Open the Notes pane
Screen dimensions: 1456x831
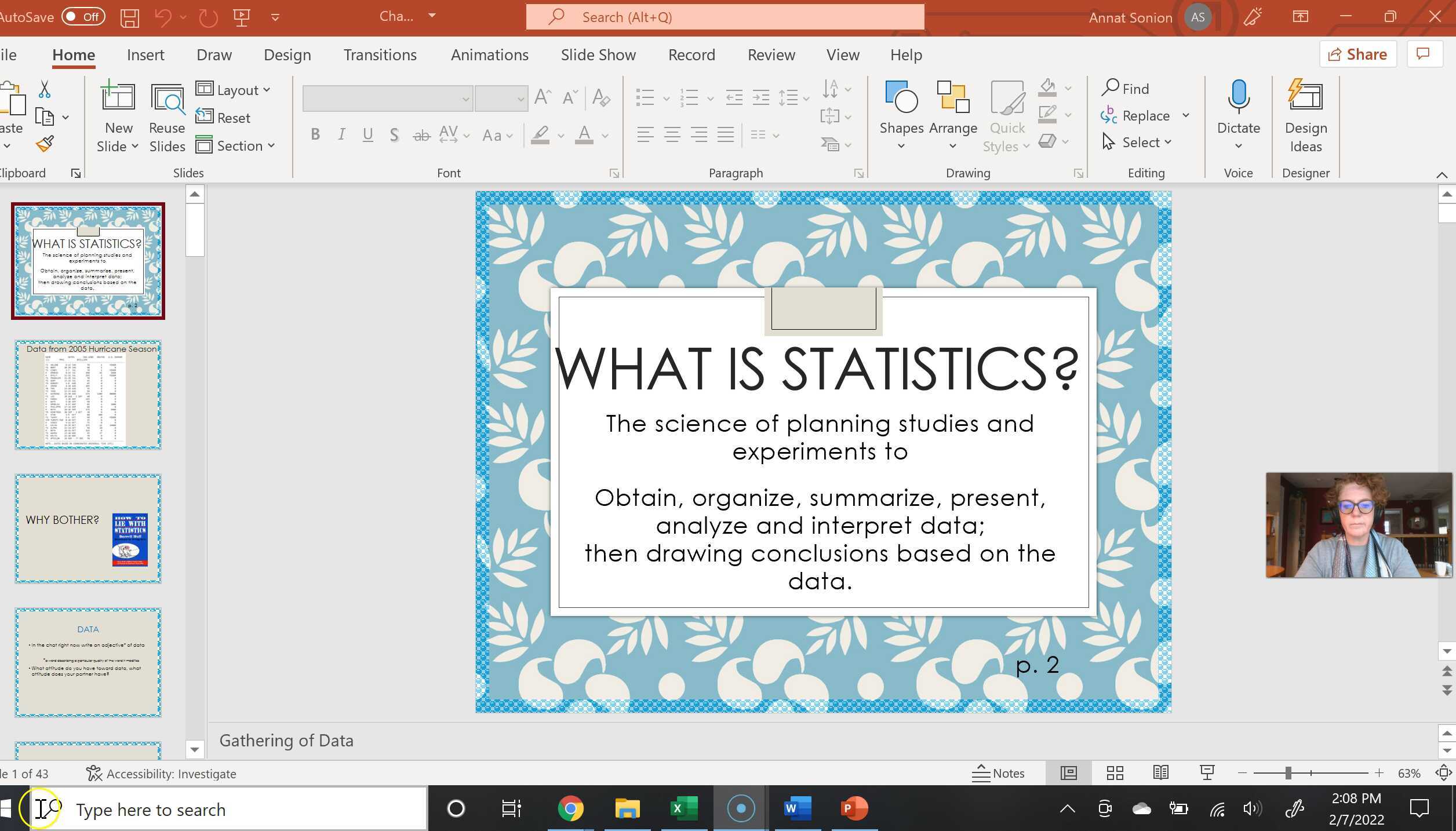coord(999,773)
